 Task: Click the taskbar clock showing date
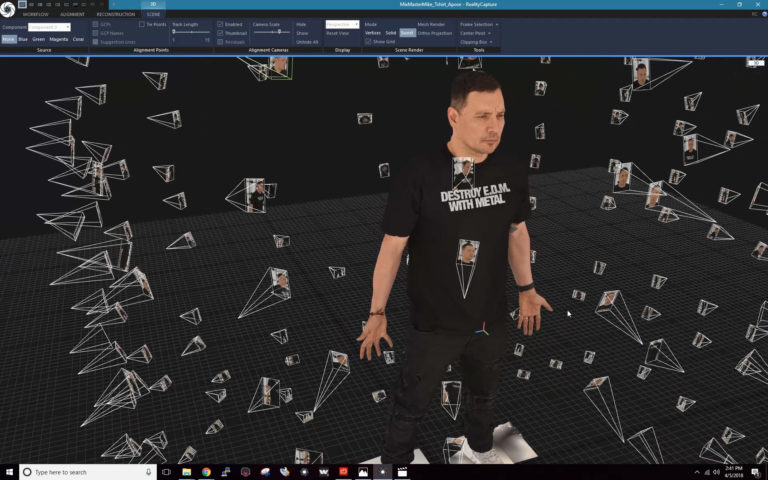(734, 472)
